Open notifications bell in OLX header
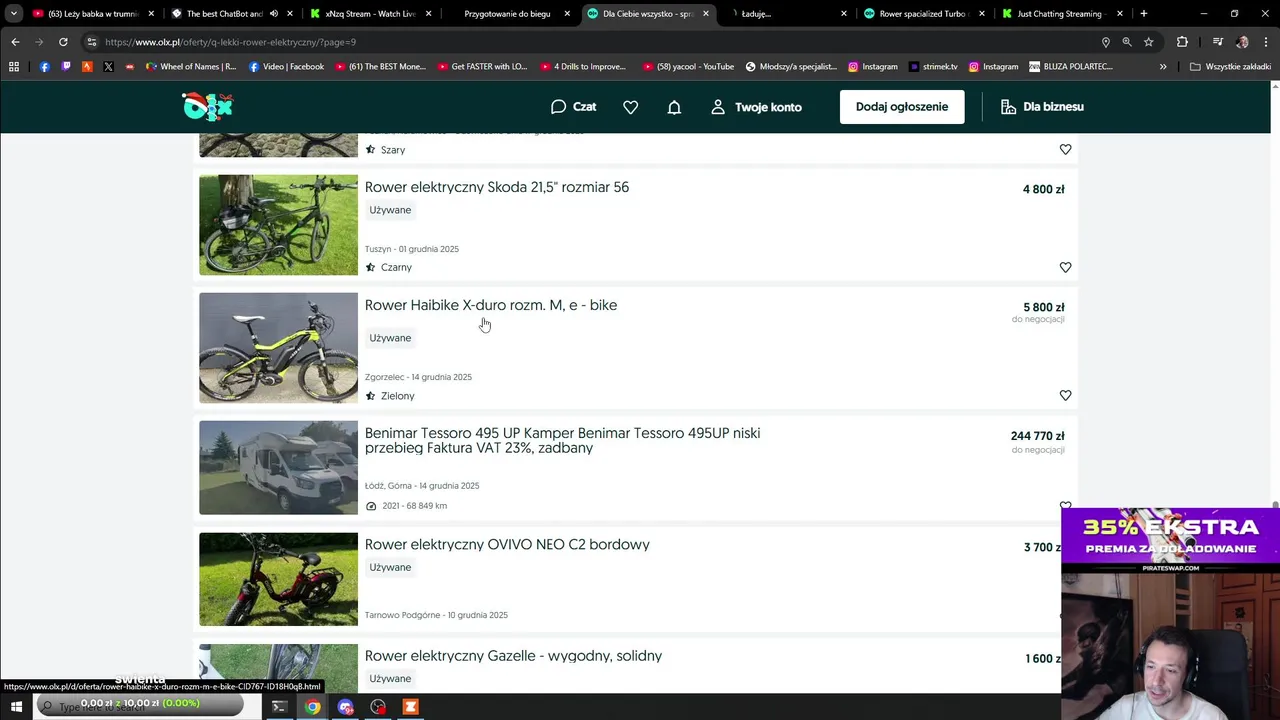This screenshot has height=720, width=1280. tap(674, 107)
